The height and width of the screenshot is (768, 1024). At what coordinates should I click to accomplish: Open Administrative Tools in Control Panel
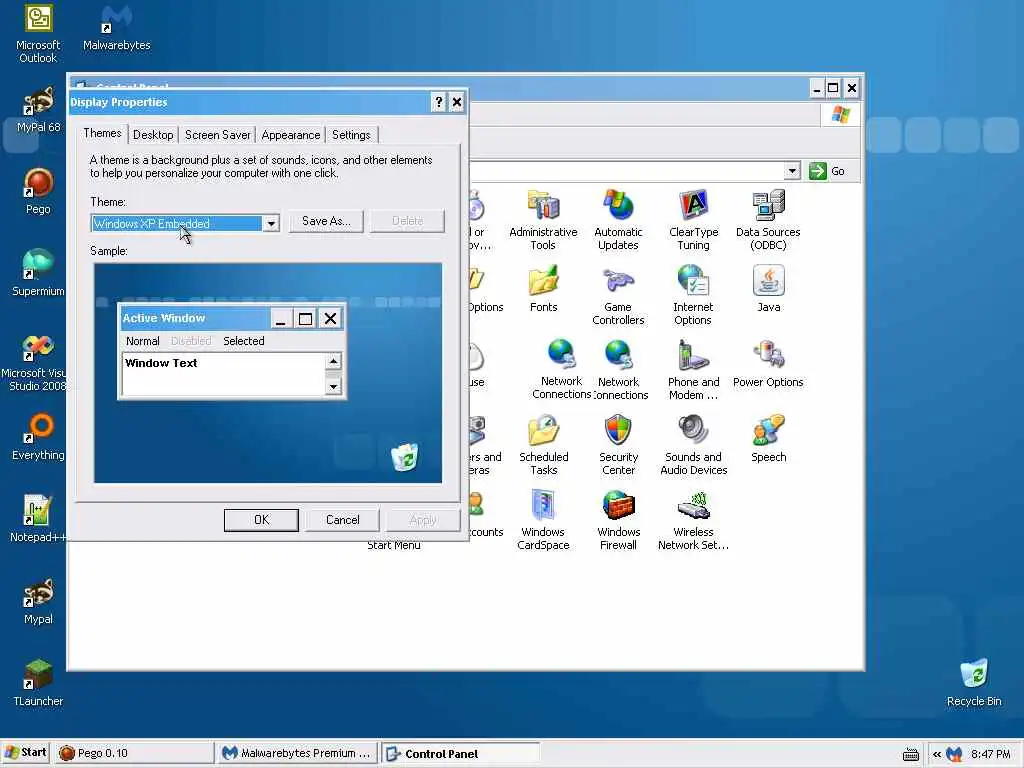pyautogui.click(x=543, y=219)
